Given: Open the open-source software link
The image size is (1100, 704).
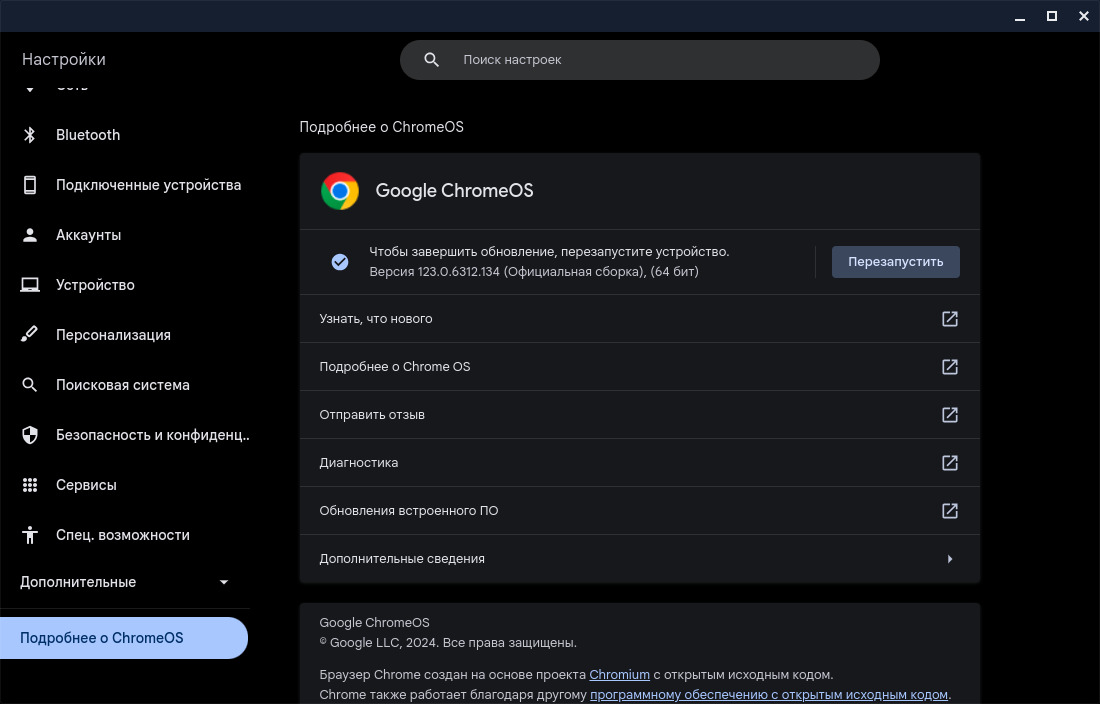Looking at the screenshot, I should [768, 695].
